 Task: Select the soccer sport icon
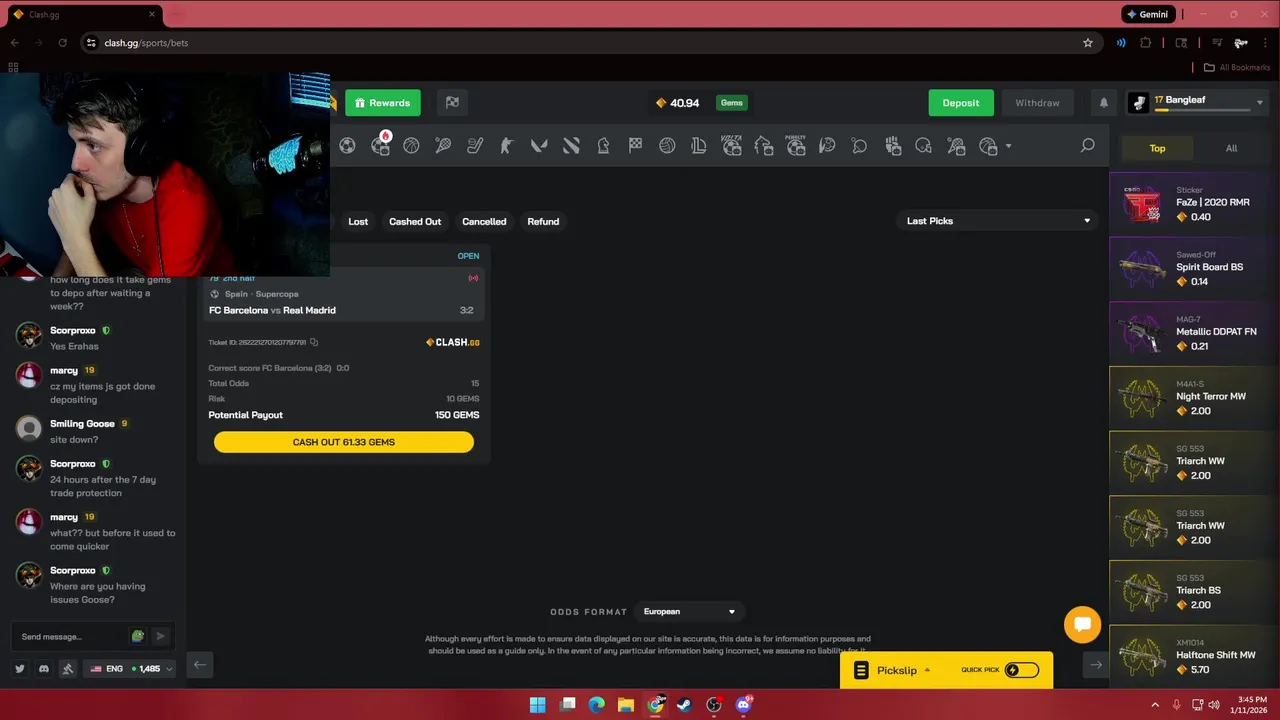tap(347, 146)
